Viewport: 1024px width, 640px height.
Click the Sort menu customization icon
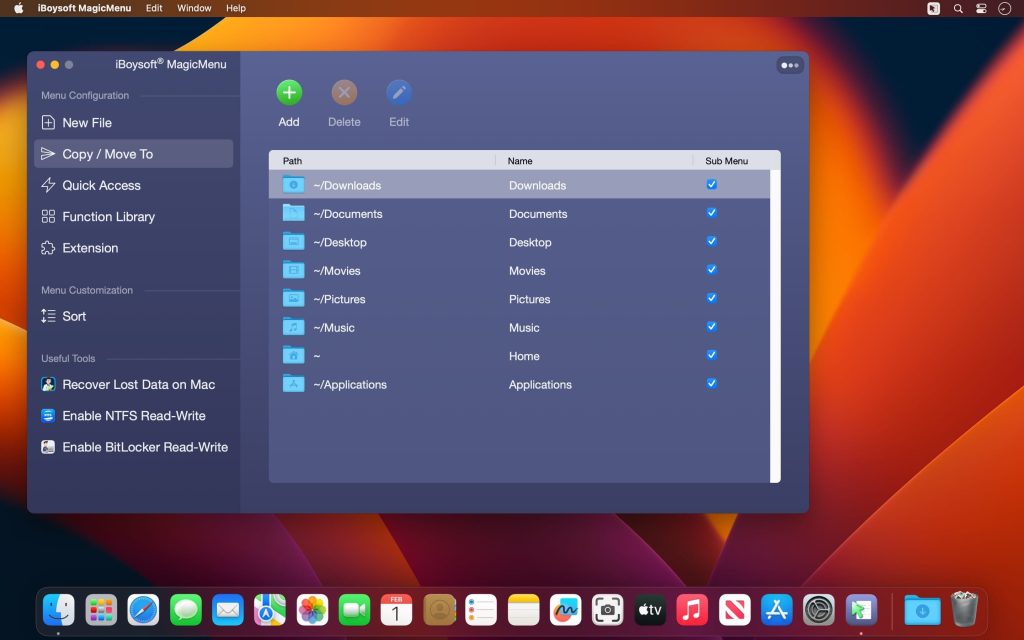pos(46,316)
